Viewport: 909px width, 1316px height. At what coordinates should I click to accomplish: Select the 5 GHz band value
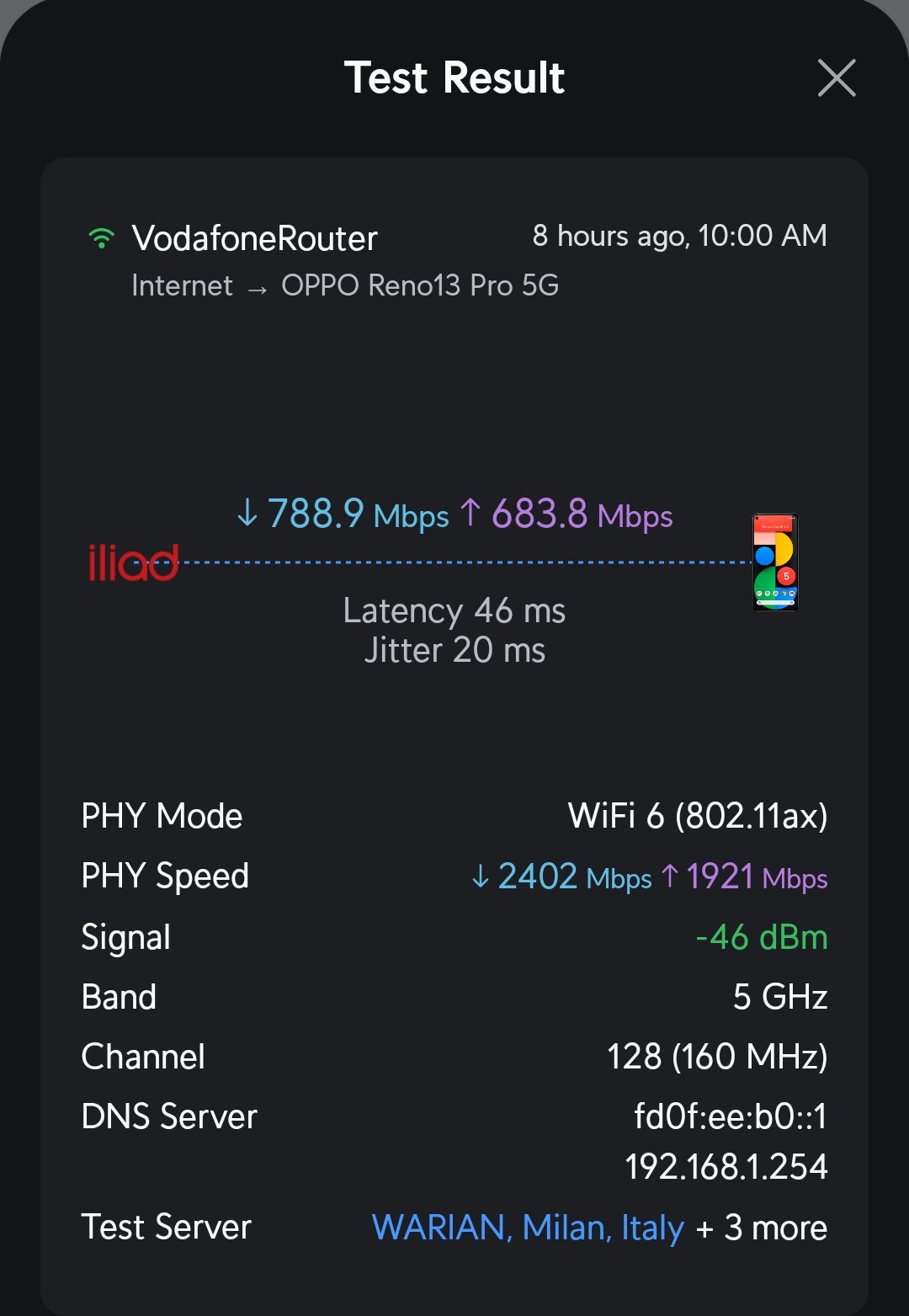pyautogui.click(x=780, y=997)
